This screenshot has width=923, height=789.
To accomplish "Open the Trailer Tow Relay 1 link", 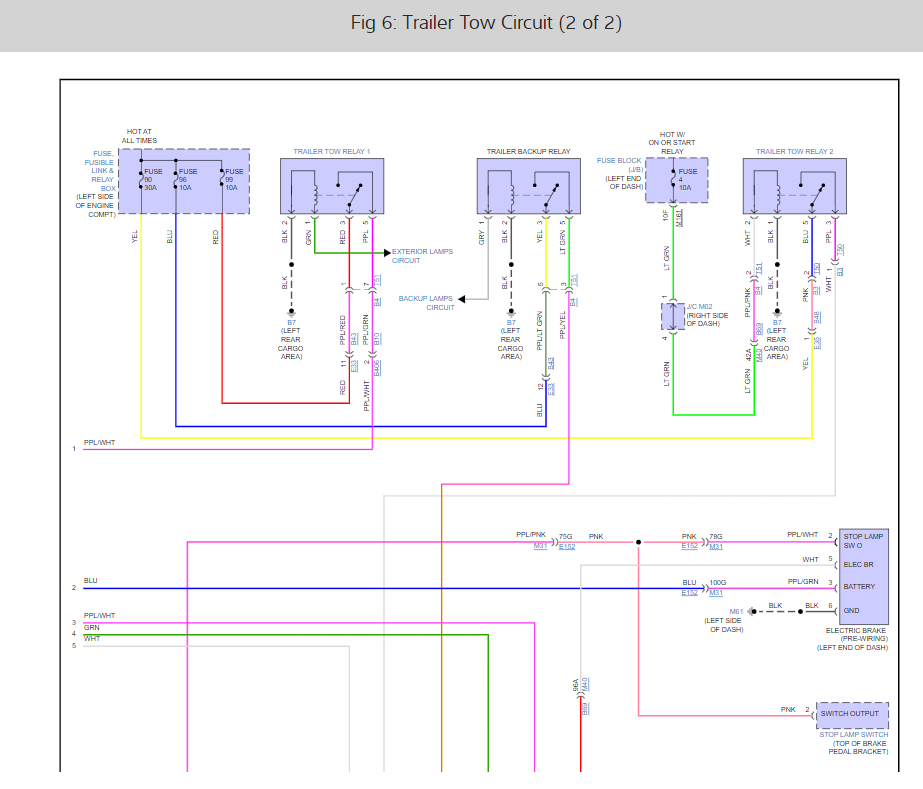I will point(331,151).
